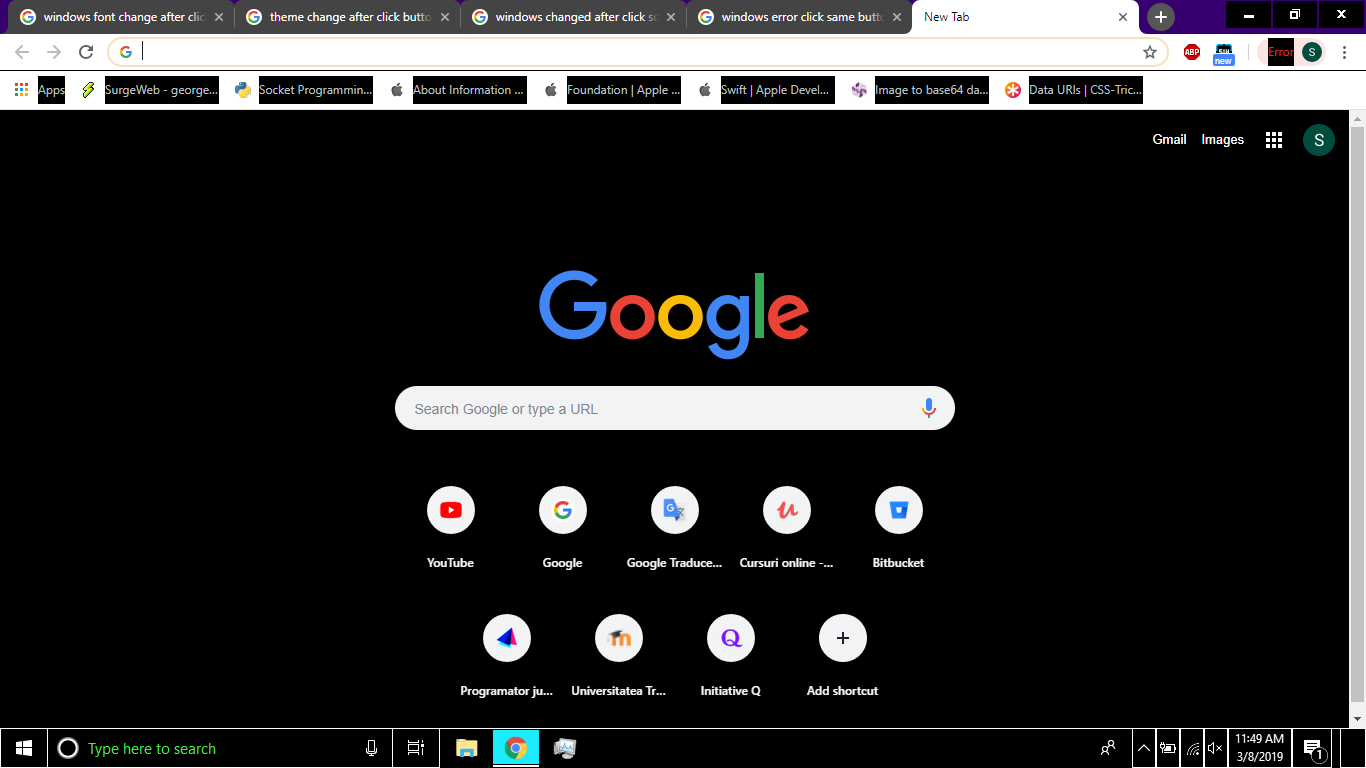Image resolution: width=1366 pixels, height=768 pixels.
Task: Open the 11:49 AM taskbar clock
Action: click(1260, 748)
